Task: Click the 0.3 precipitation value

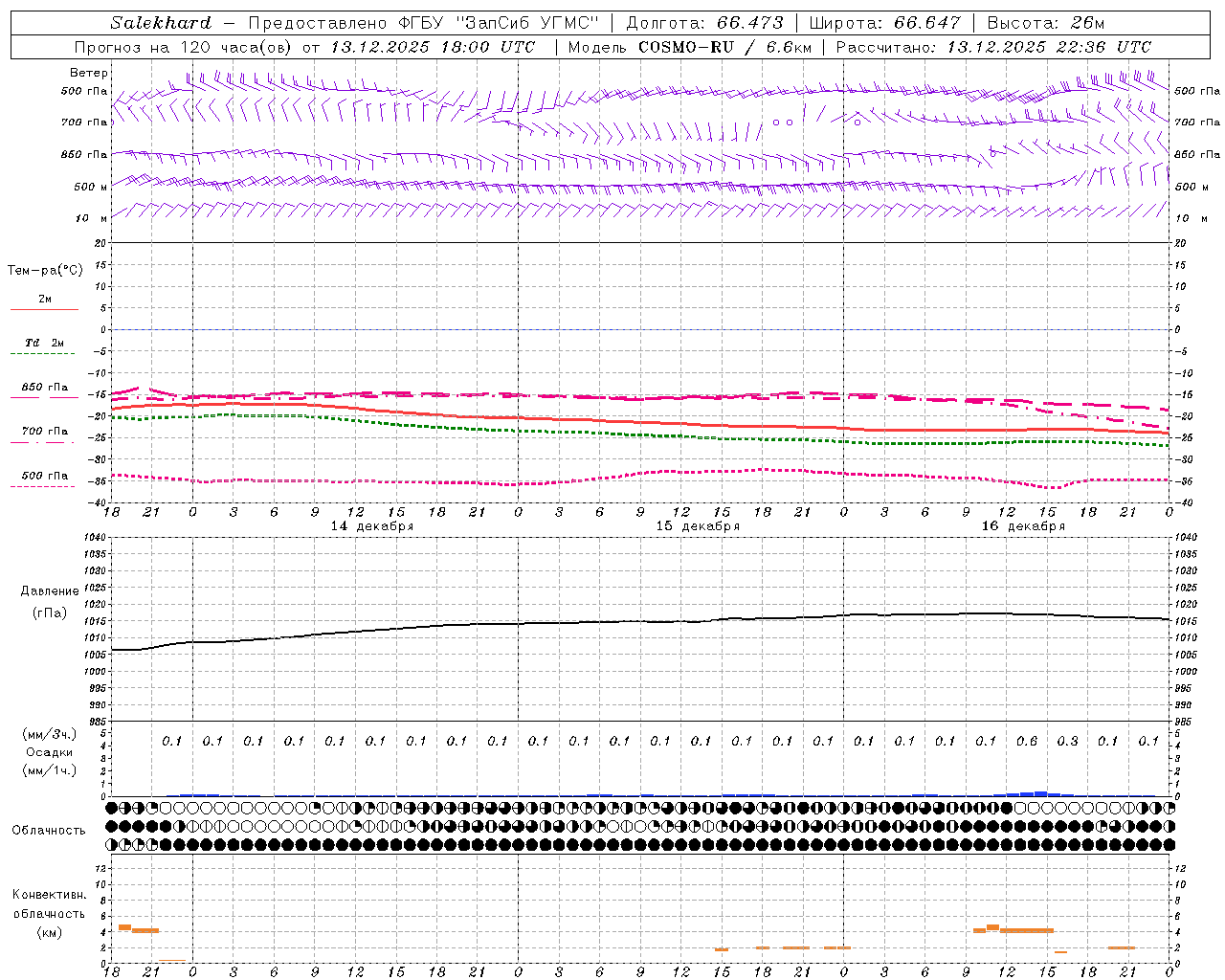Action: click(1067, 741)
